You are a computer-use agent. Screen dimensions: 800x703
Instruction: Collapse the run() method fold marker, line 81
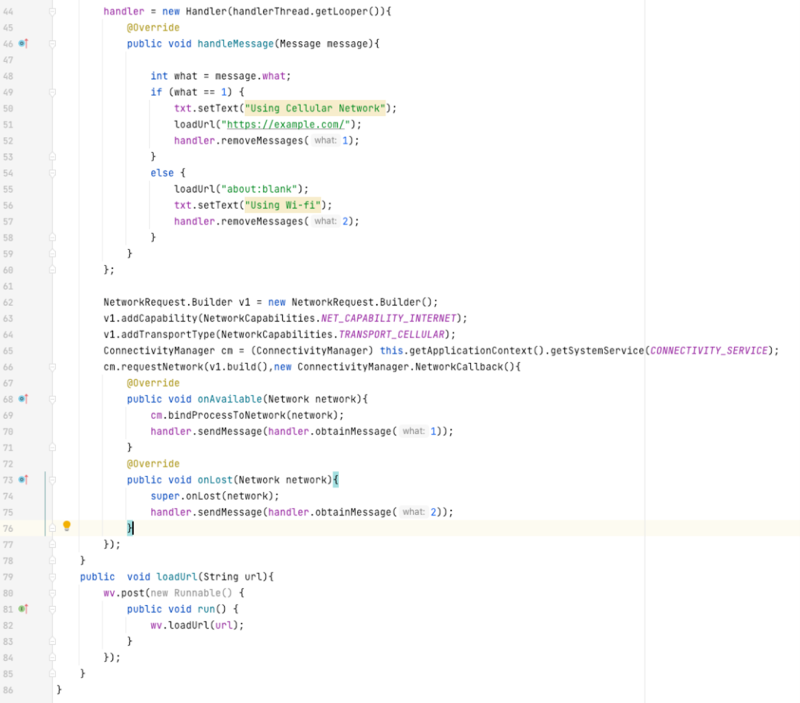pos(52,609)
